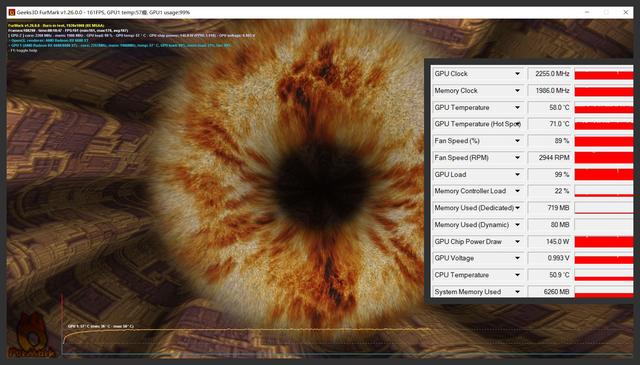The height and width of the screenshot is (365, 640).
Task: Close the FurMark window
Action: coord(625,13)
